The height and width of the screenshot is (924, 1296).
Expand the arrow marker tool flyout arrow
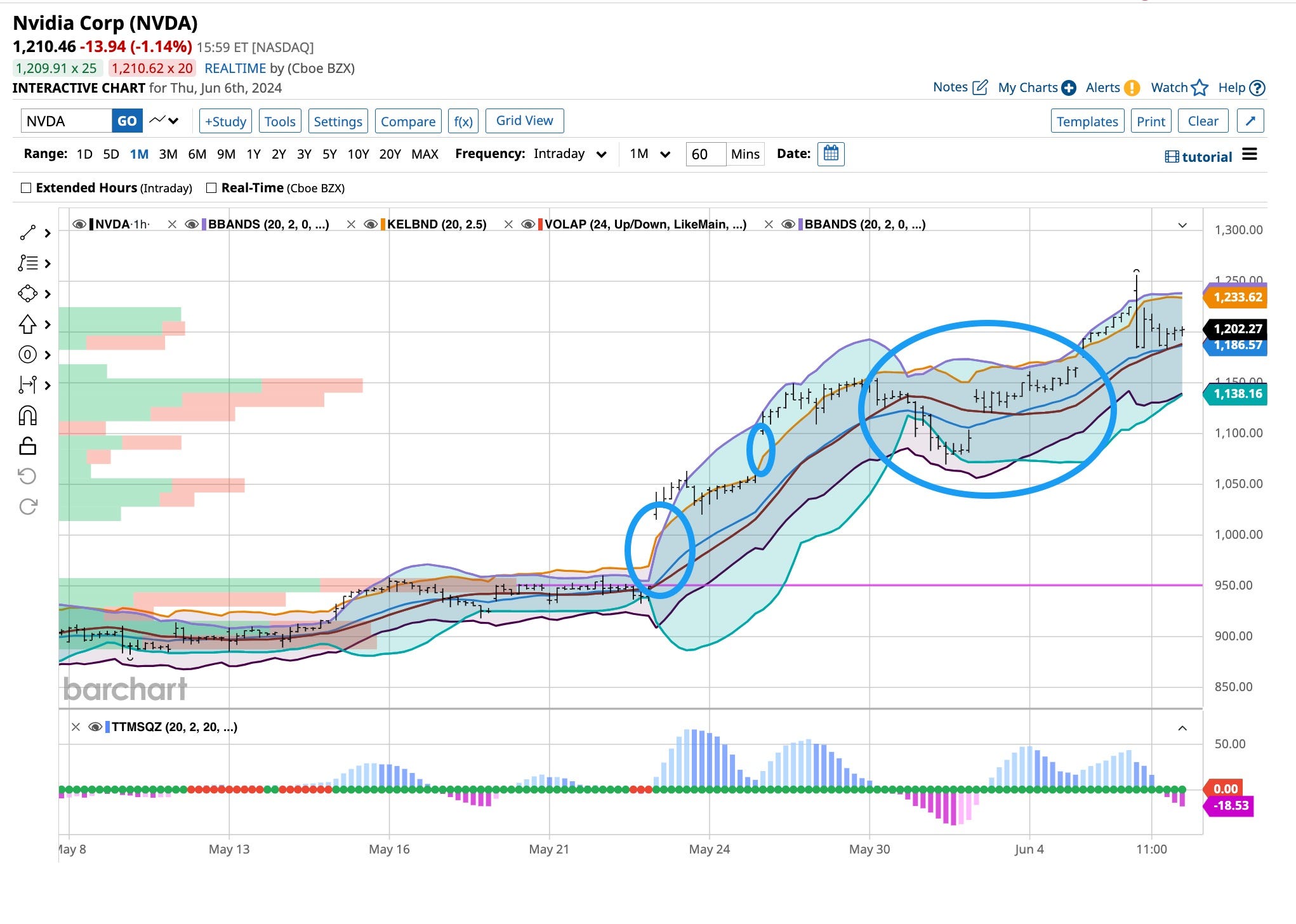[48, 324]
